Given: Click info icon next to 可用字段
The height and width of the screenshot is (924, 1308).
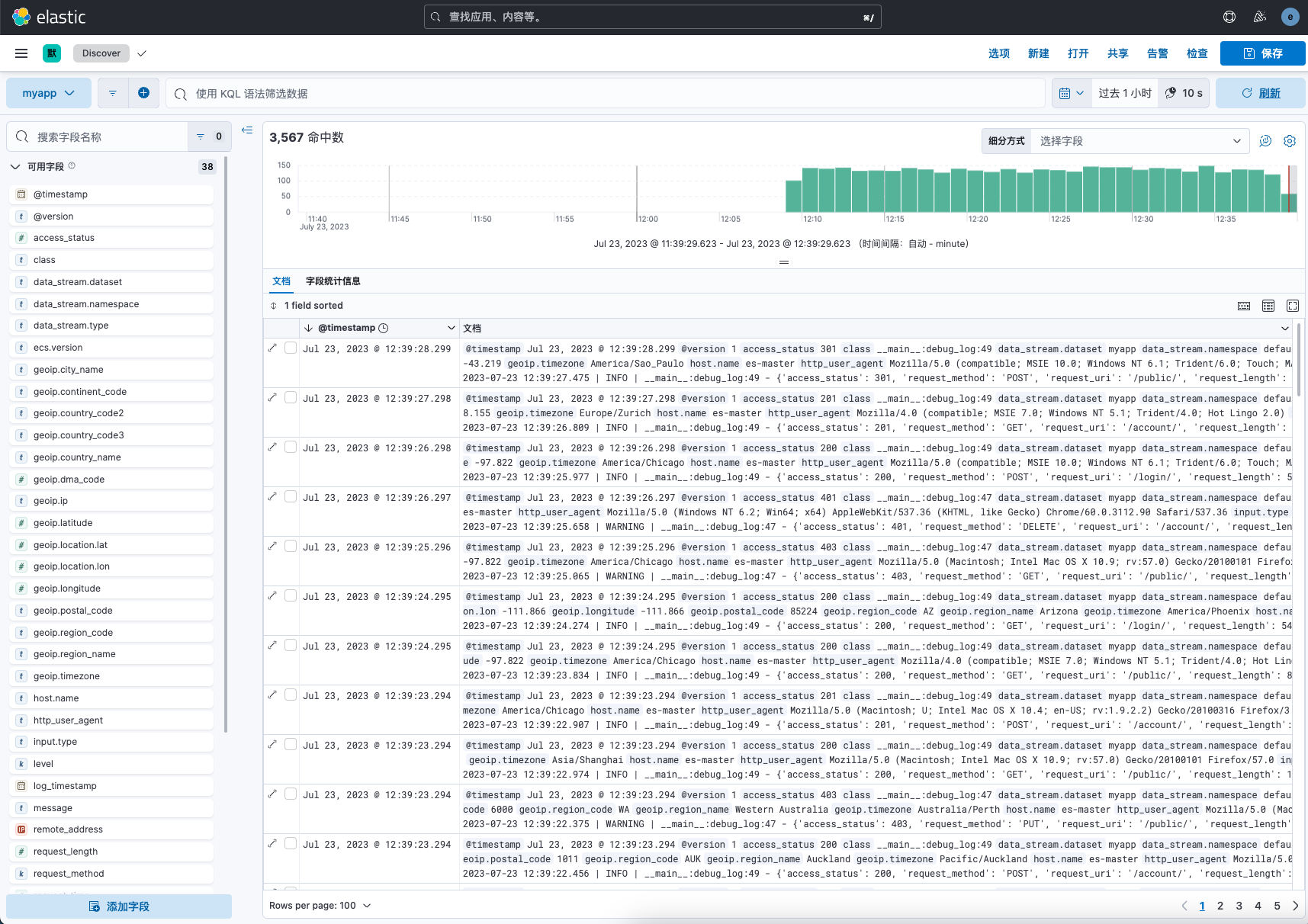Looking at the screenshot, I should click(x=72, y=165).
